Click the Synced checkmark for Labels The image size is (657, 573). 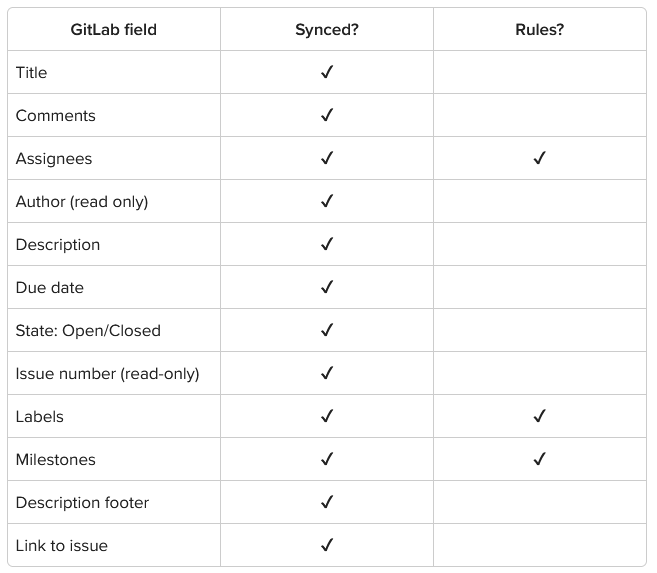point(327,416)
